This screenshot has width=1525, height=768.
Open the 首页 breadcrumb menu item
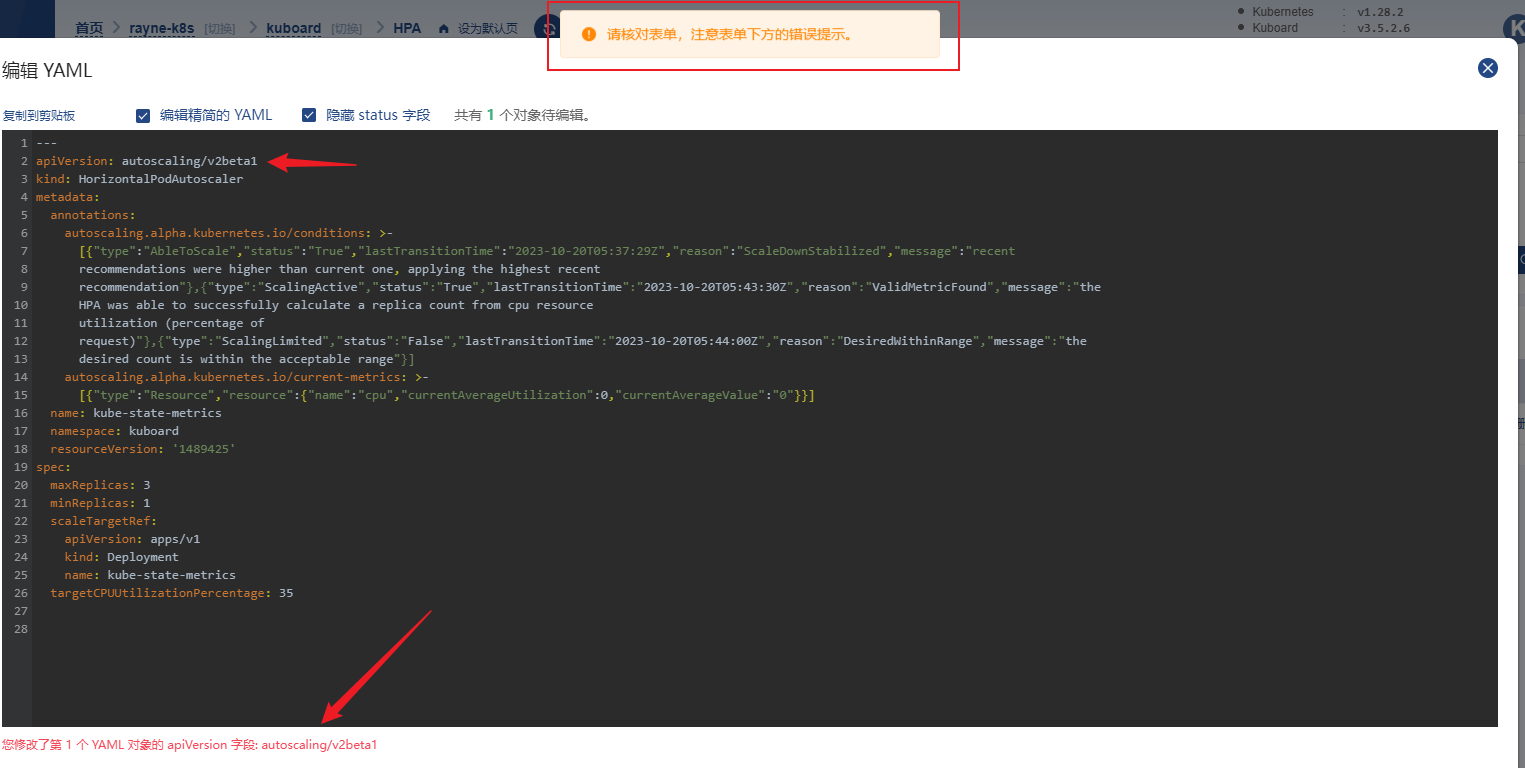88,28
